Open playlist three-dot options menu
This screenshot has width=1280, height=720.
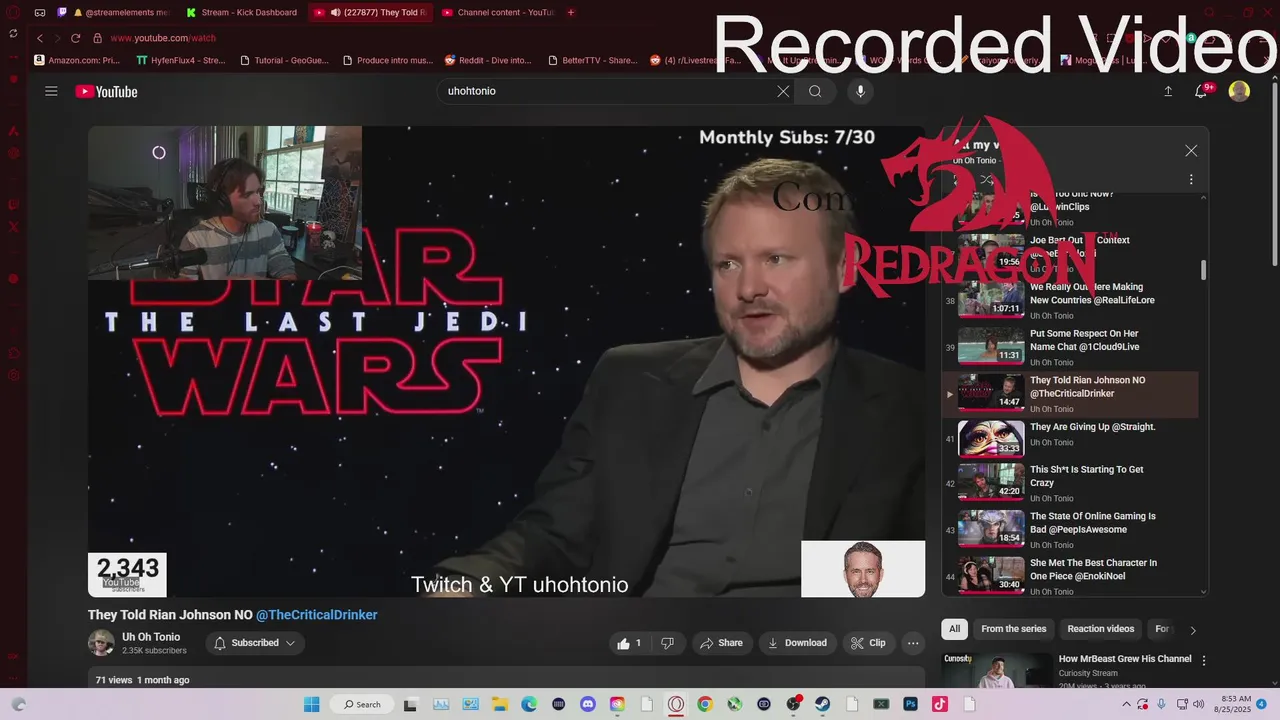point(1191,180)
